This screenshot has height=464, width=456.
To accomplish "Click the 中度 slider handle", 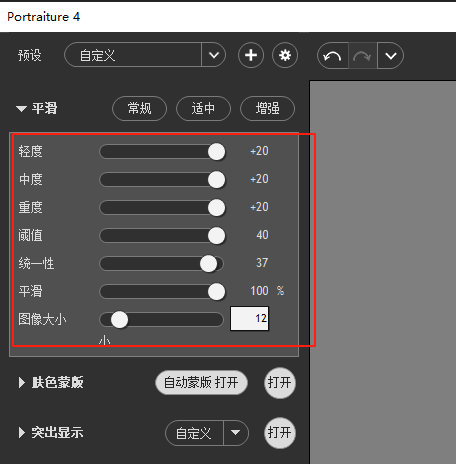I will point(216,180).
